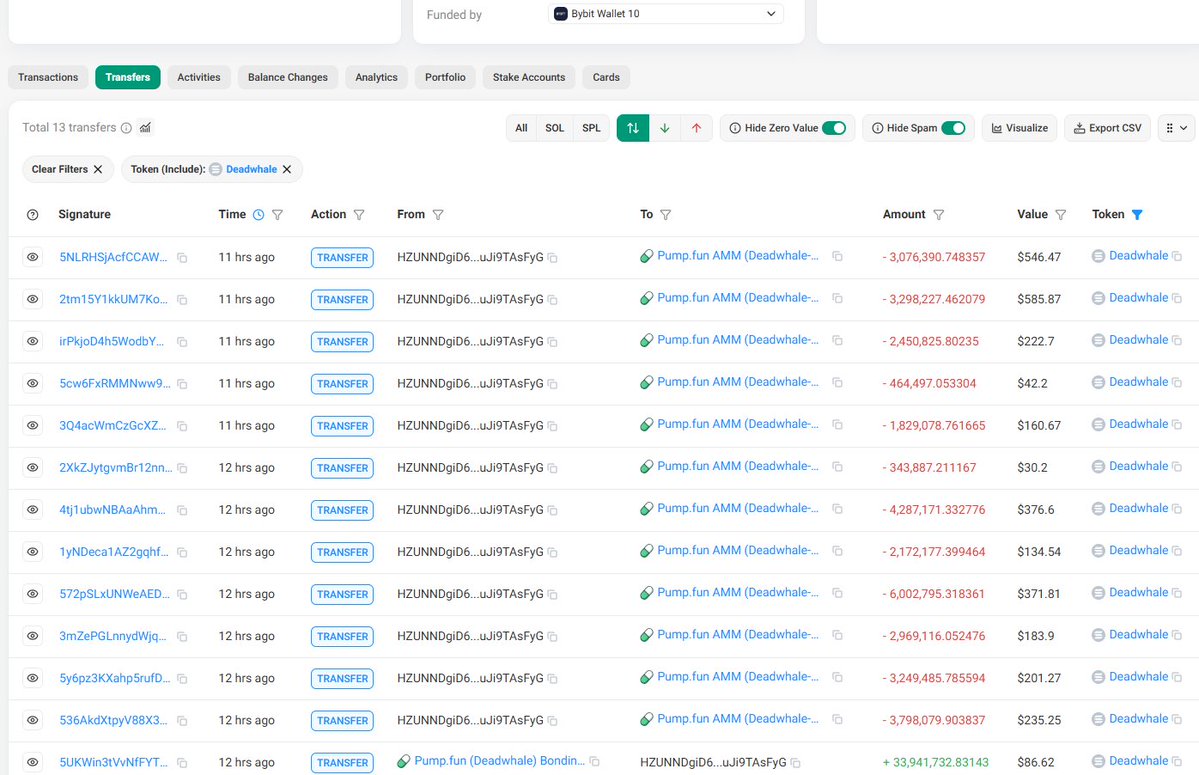Open the Time column clock filter icon
This screenshot has width=1199, height=775.
coord(259,214)
